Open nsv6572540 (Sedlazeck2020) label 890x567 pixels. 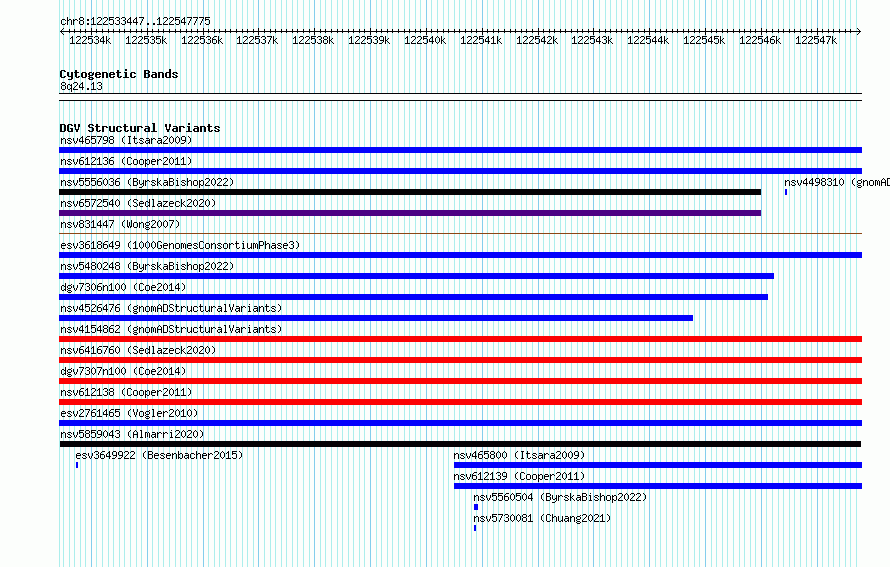tap(138, 203)
